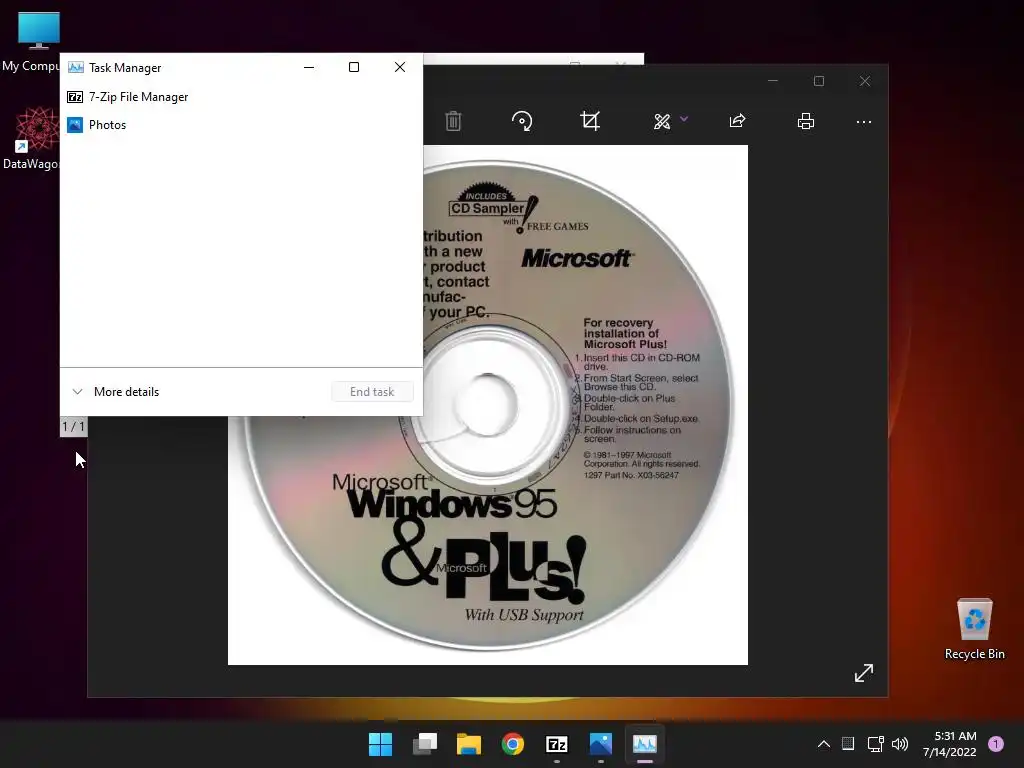Open clock showing 5:31 AM

(x=950, y=744)
